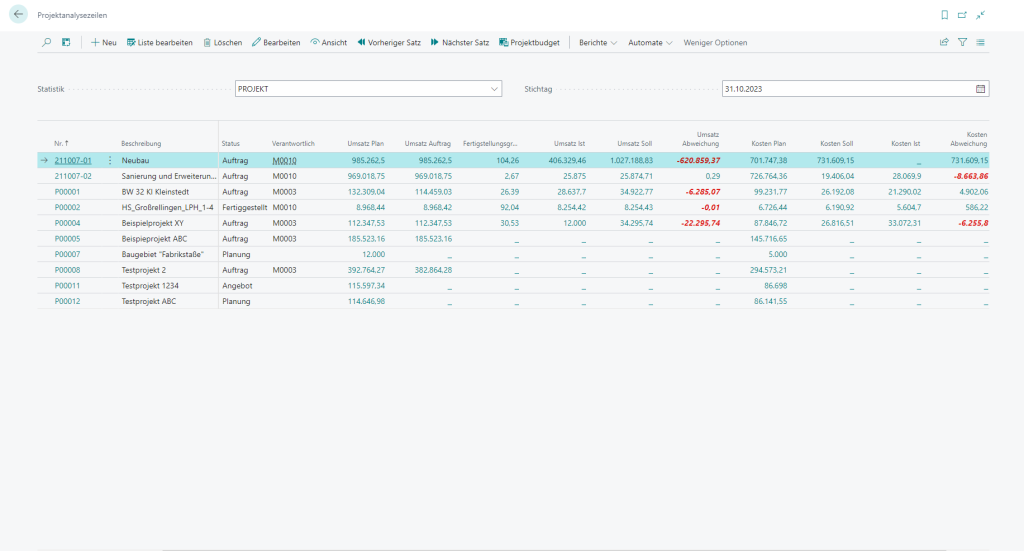Open the Projektbudget action
This screenshot has height=551, width=1024.
[x=529, y=42]
